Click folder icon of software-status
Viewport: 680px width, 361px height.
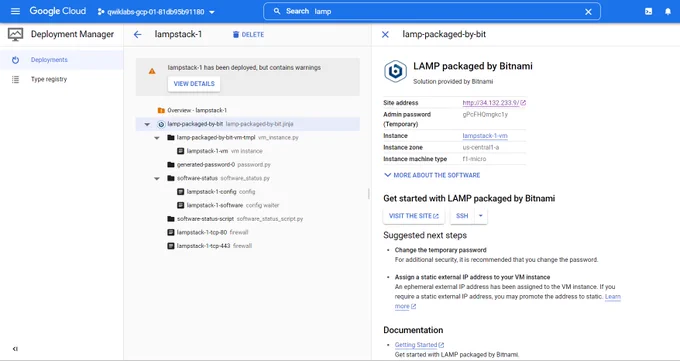coord(171,178)
